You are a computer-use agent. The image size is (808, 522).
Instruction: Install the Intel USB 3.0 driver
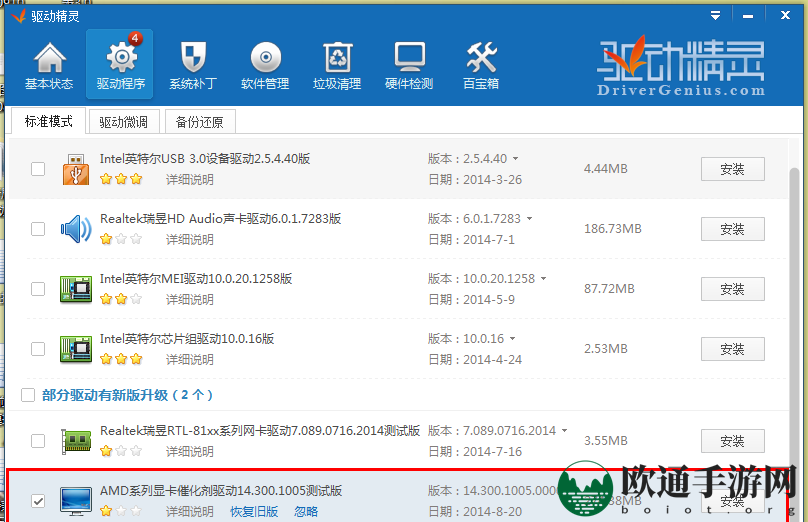(732, 169)
